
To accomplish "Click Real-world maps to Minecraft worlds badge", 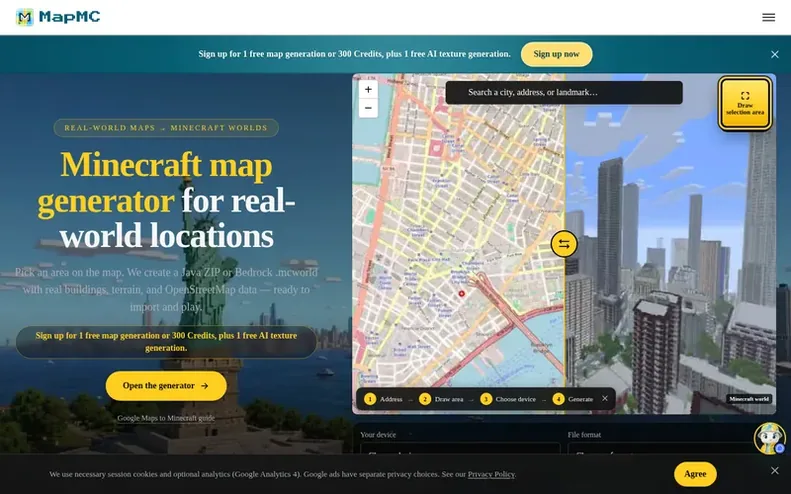I will [x=166, y=128].
